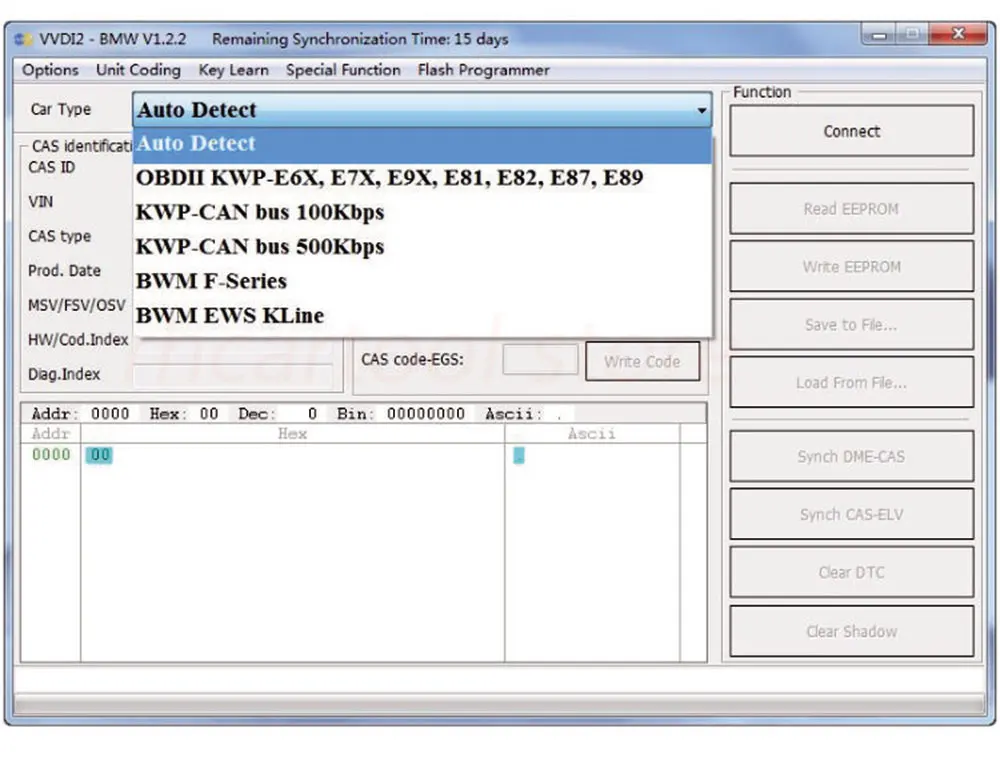Open the Key Learn menu
The width and height of the screenshot is (1000, 762).
[233, 70]
